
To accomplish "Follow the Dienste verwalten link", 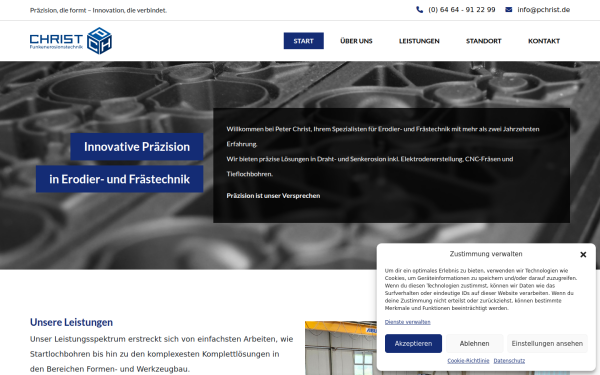I will [x=408, y=322].
